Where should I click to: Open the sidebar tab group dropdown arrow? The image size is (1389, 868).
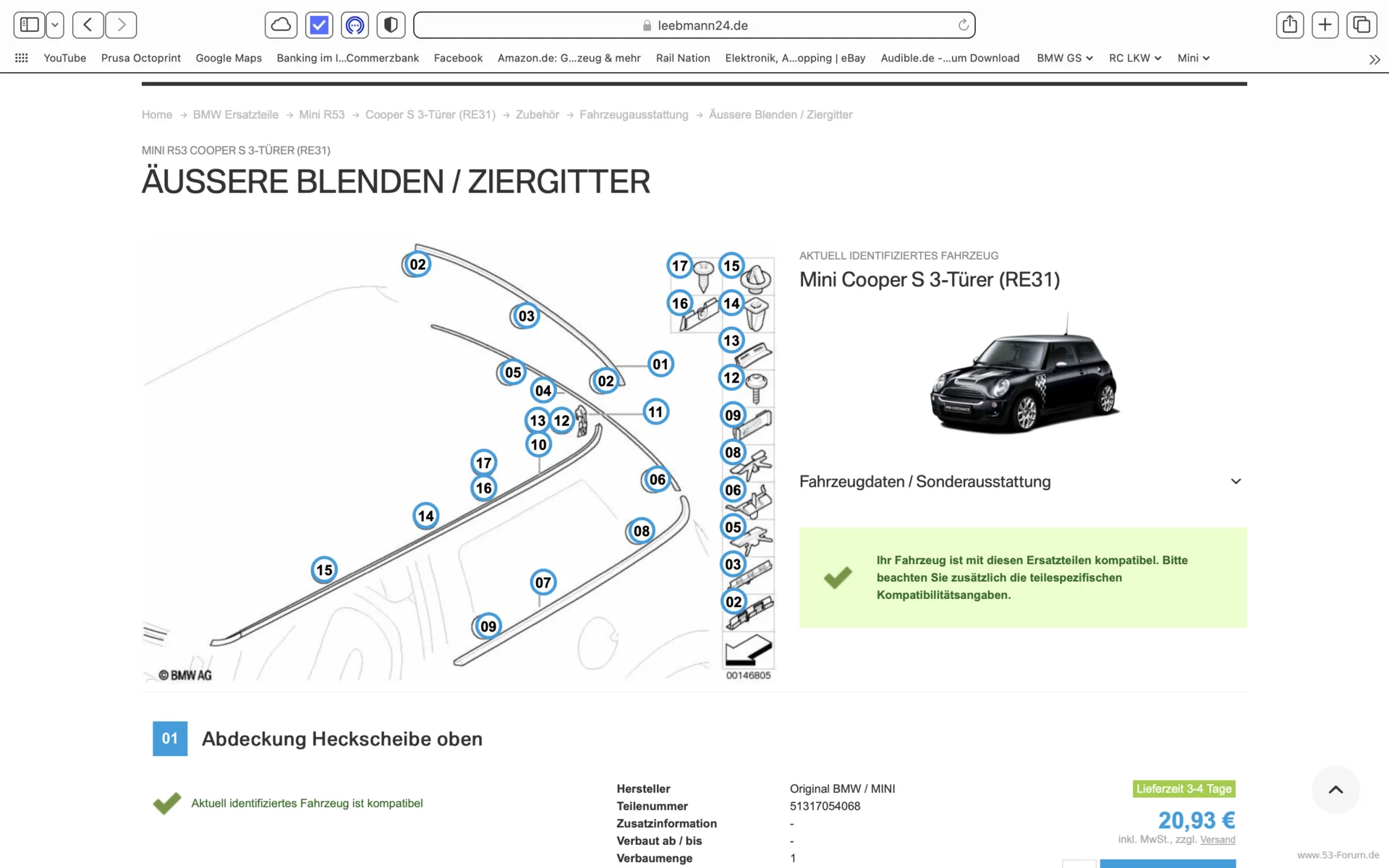click(x=55, y=25)
